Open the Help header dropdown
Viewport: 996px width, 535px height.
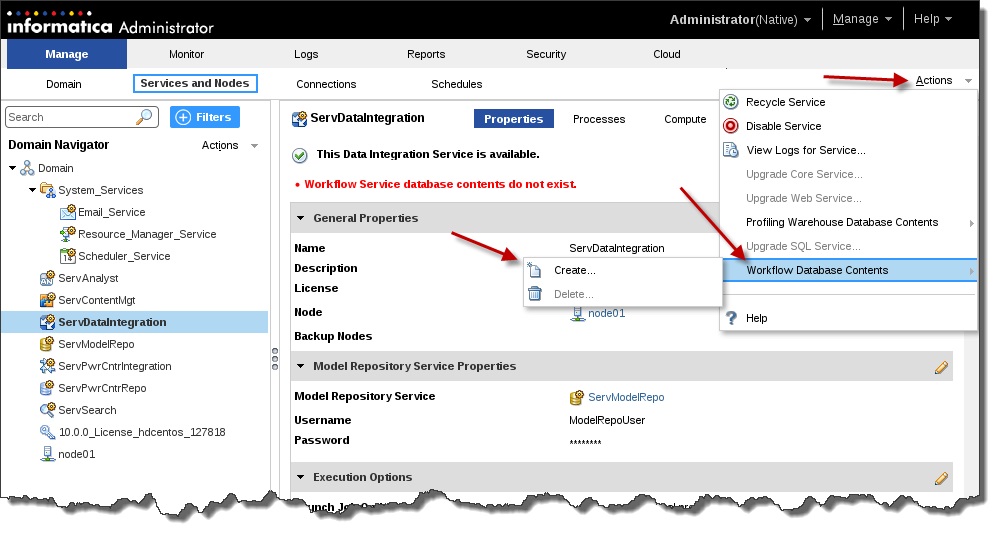click(932, 19)
